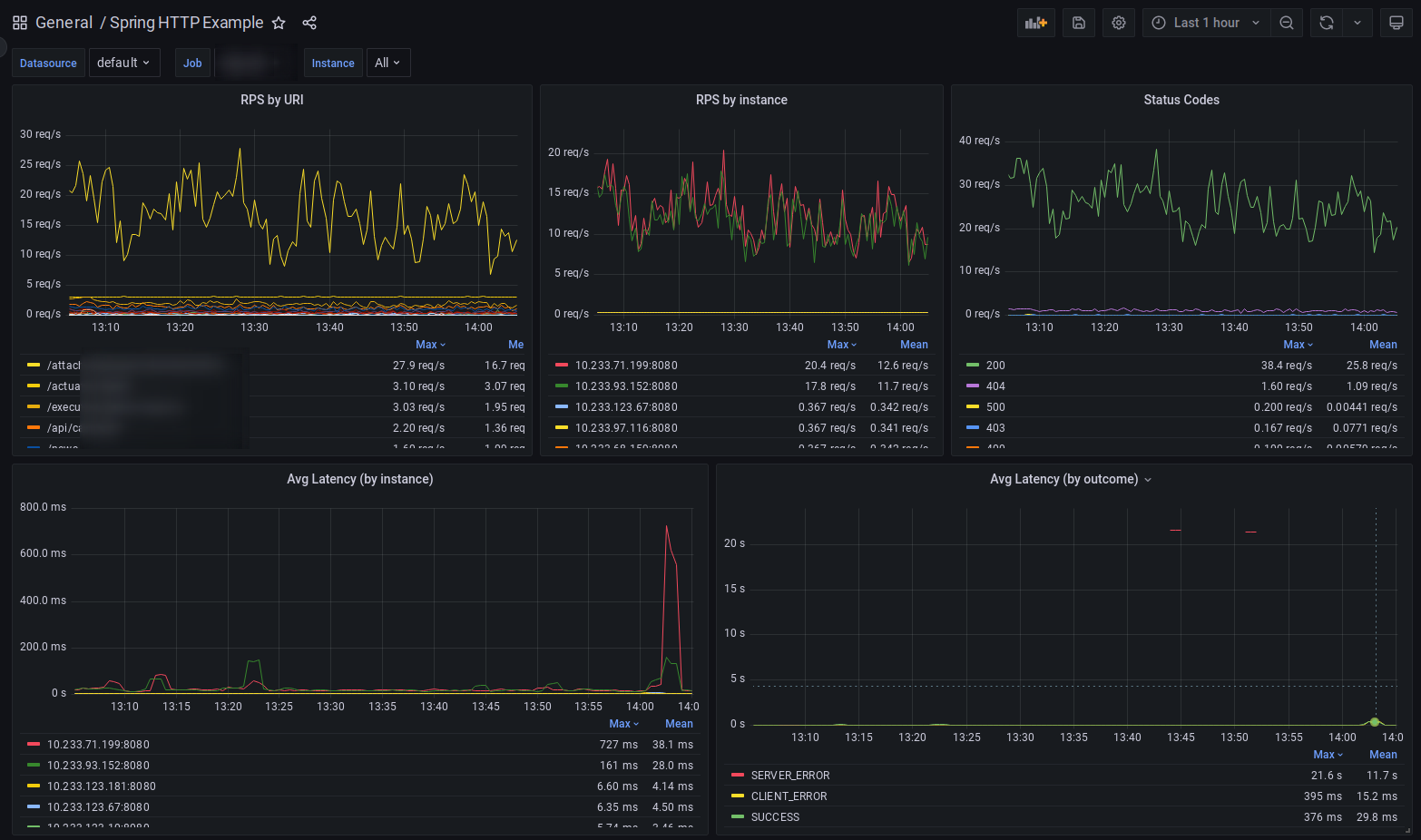The width and height of the screenshot is (1421, 840).
Task: Open the Datasource default dropdown
Action: click(x=124, y=63)
